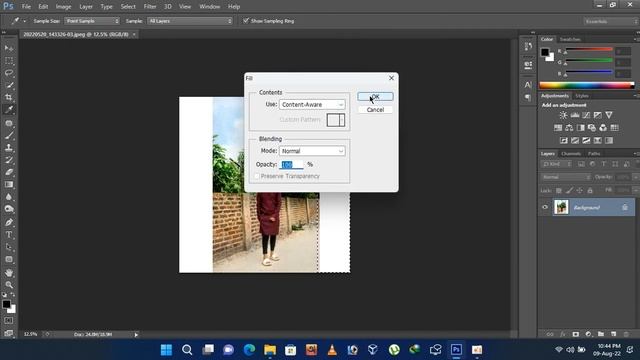Open the History panel icon
This screenshot has width=640, height=360.
528,47
